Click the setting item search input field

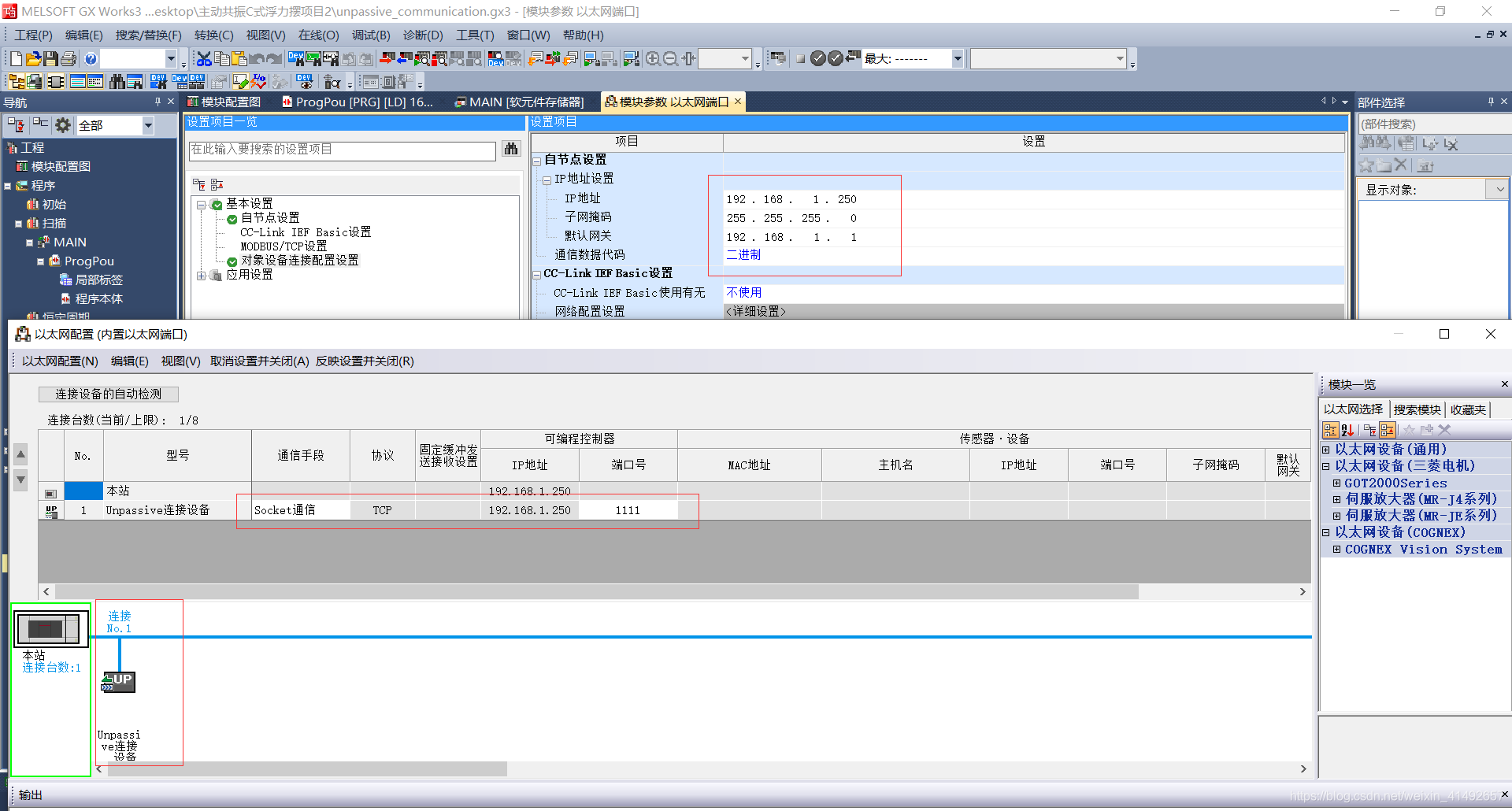[343, 150]
